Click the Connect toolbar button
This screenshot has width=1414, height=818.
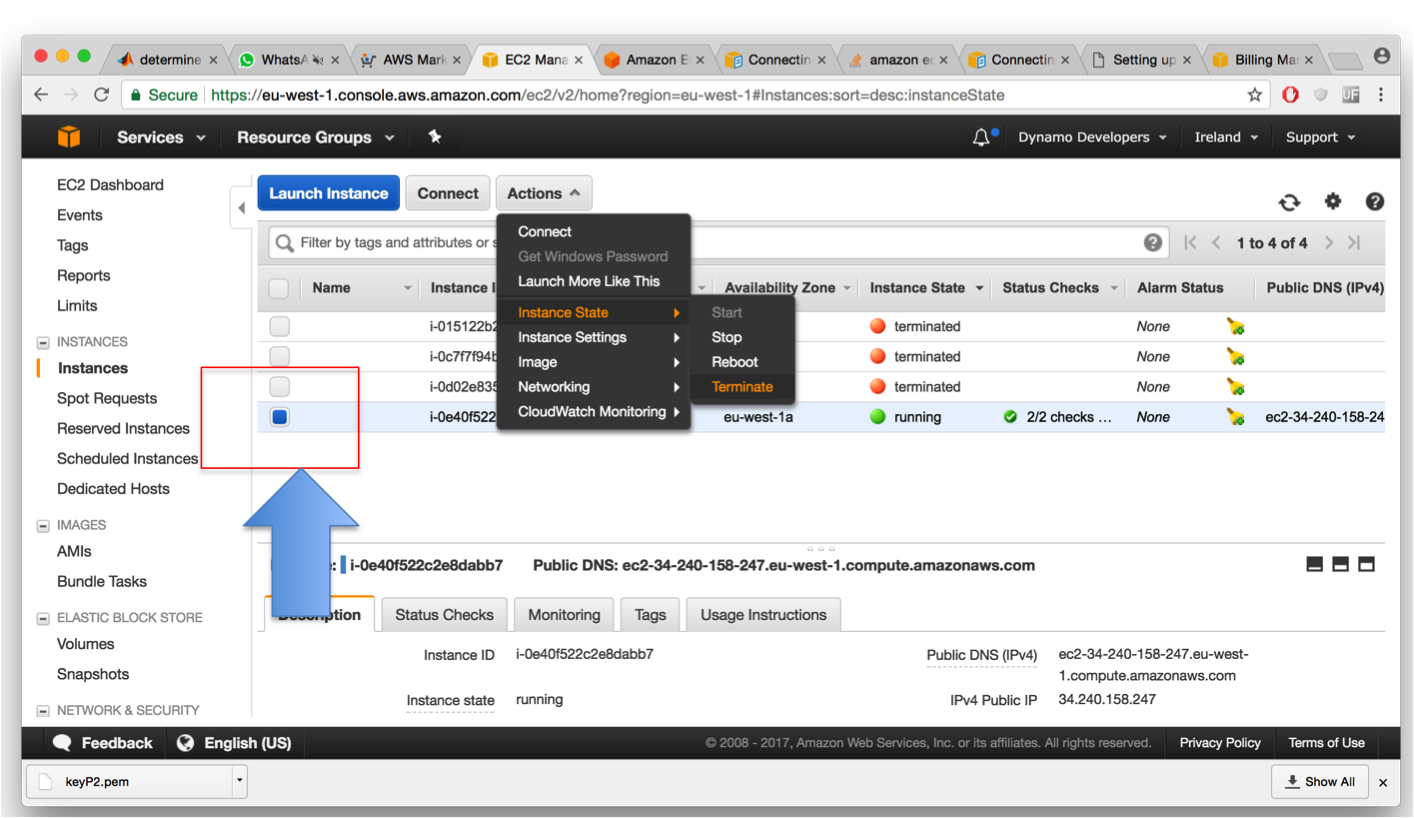pyautogui.click(x=448, y=193)
